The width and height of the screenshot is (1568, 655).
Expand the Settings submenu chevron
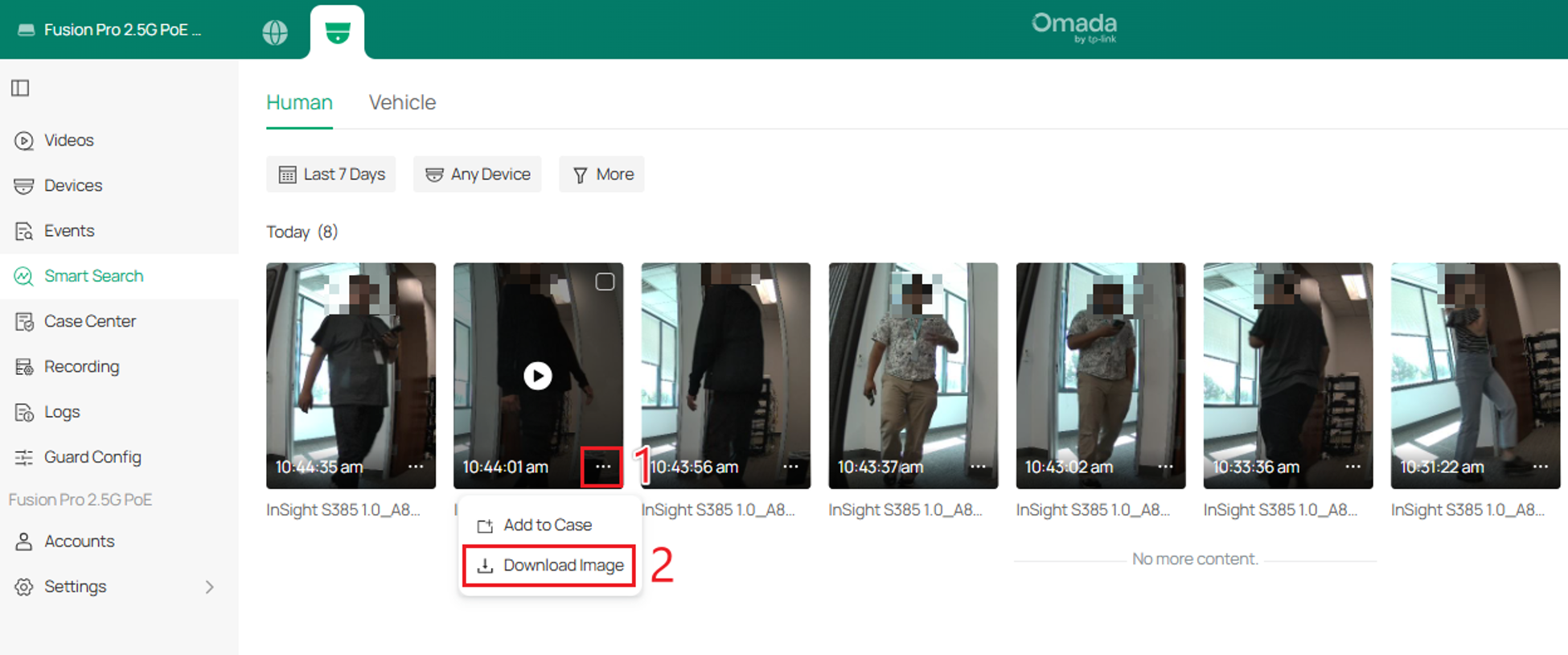(210, 587)
